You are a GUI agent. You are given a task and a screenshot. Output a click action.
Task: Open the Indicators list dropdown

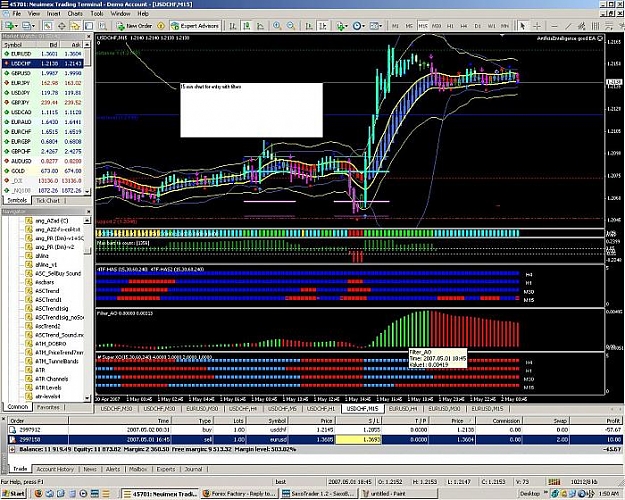[342, 26]
